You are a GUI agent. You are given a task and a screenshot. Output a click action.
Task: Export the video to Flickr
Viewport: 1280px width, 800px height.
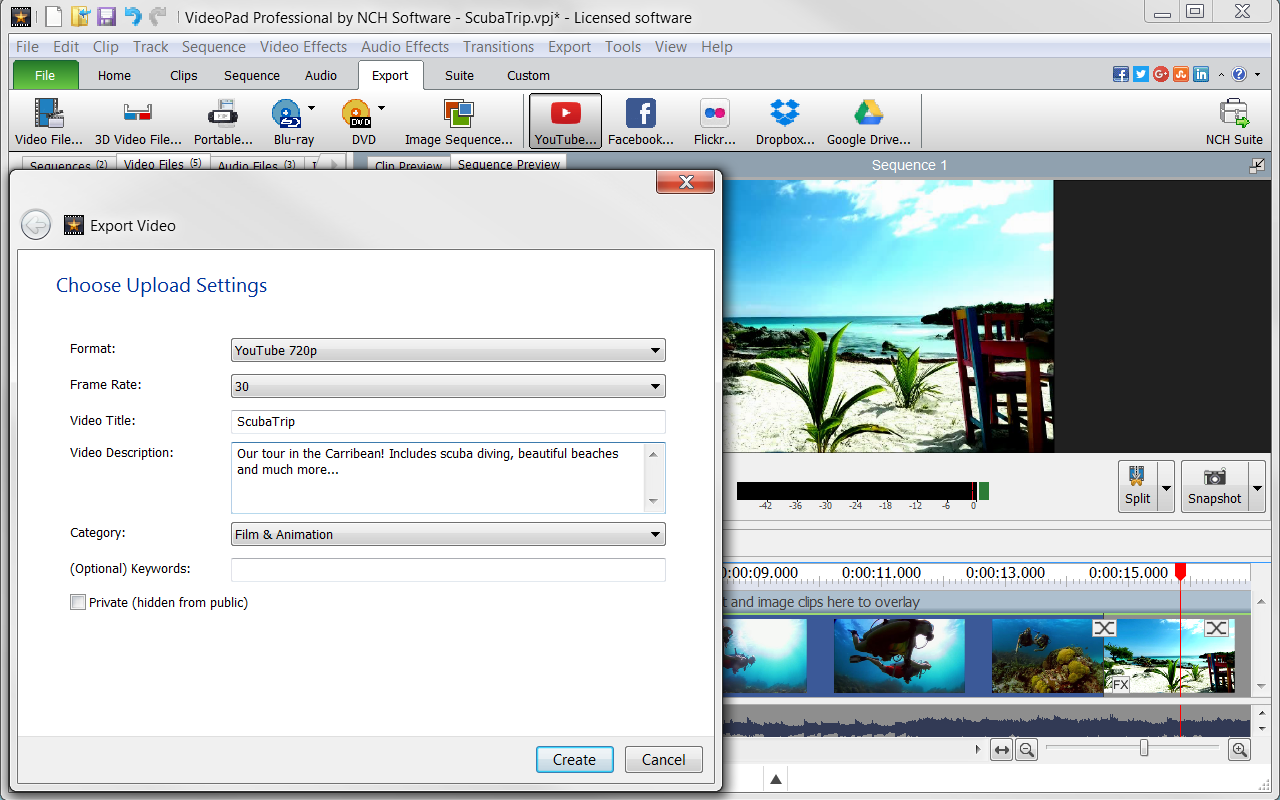[714, 120]
